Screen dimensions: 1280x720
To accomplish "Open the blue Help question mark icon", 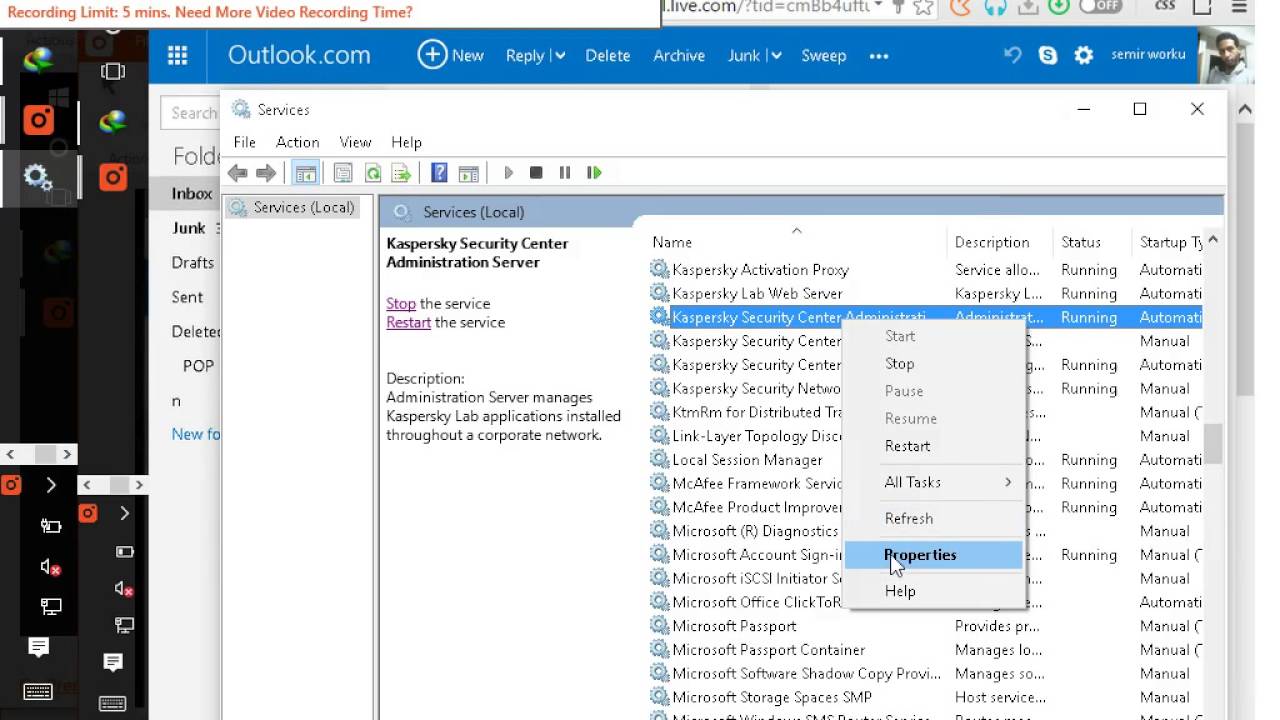I will 439,173.
